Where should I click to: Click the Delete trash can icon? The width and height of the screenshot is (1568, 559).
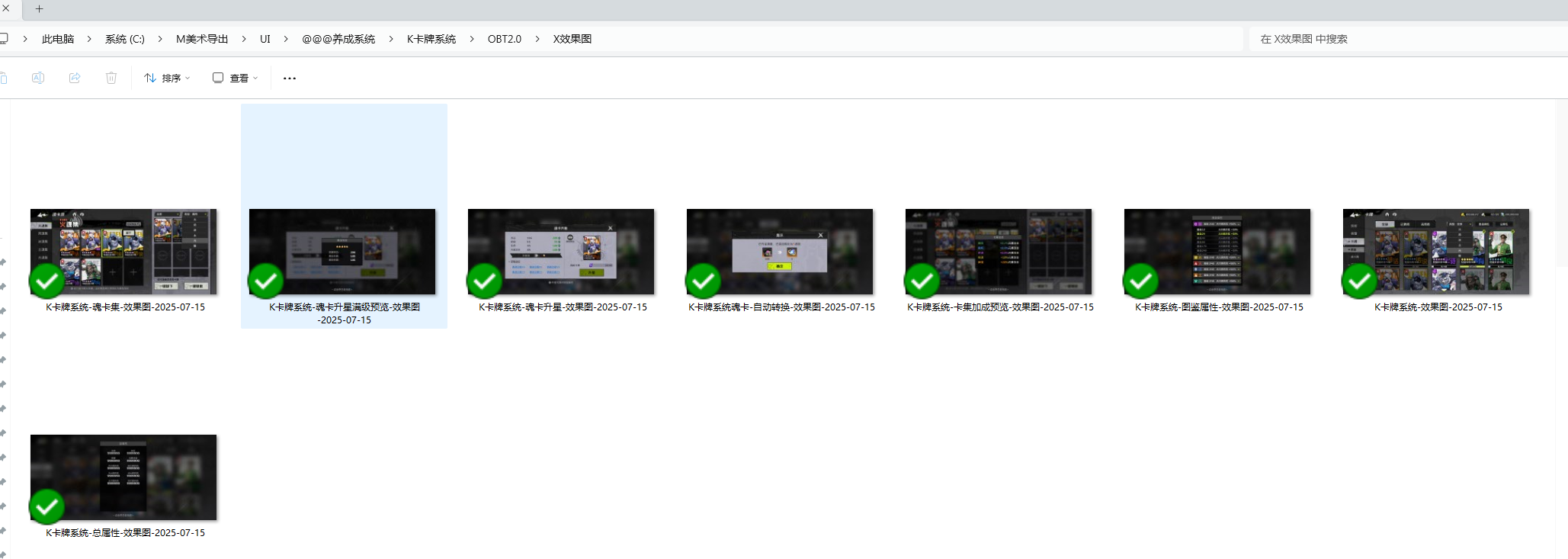point(111,78)
